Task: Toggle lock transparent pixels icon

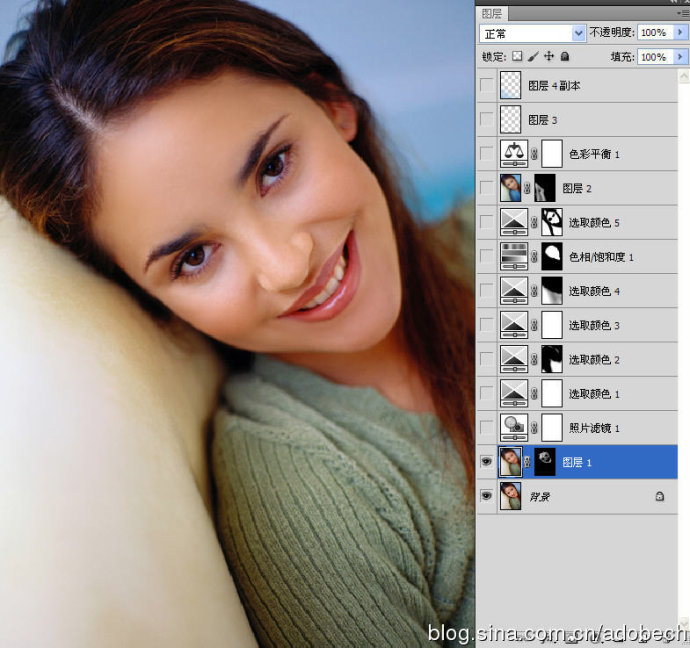Action: pos(518,56)
